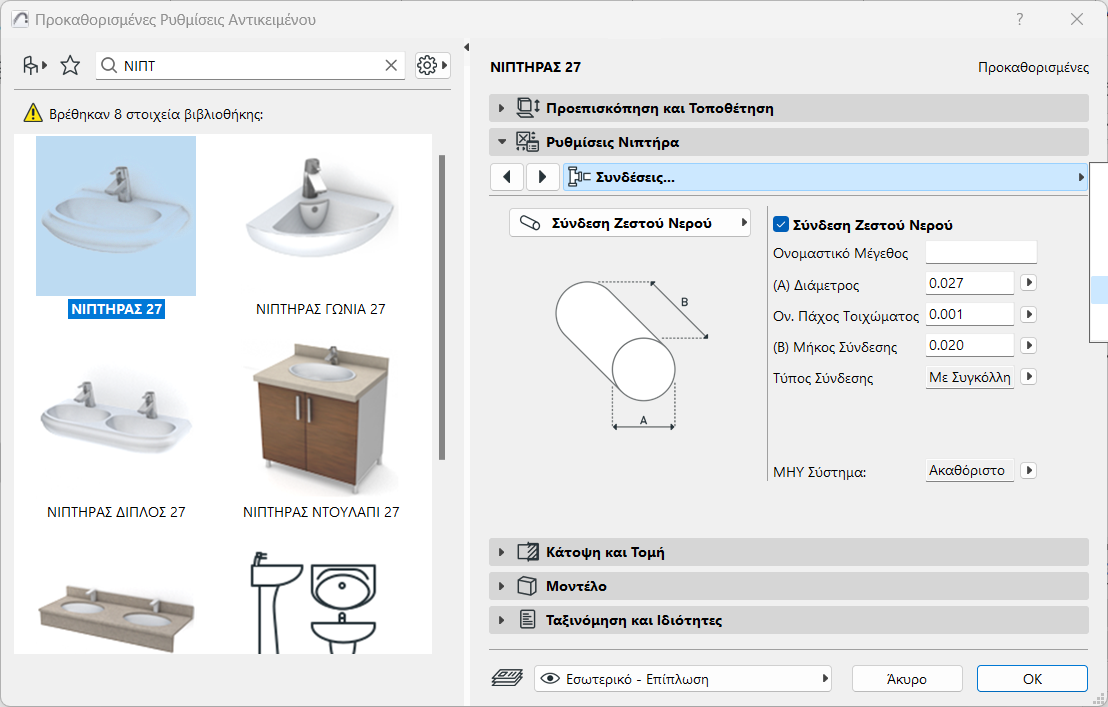Select ΝΙΠΤΗΡΑΣ 27 thumbnail
The image size is (1108, 707).
(x=116, y=216)
